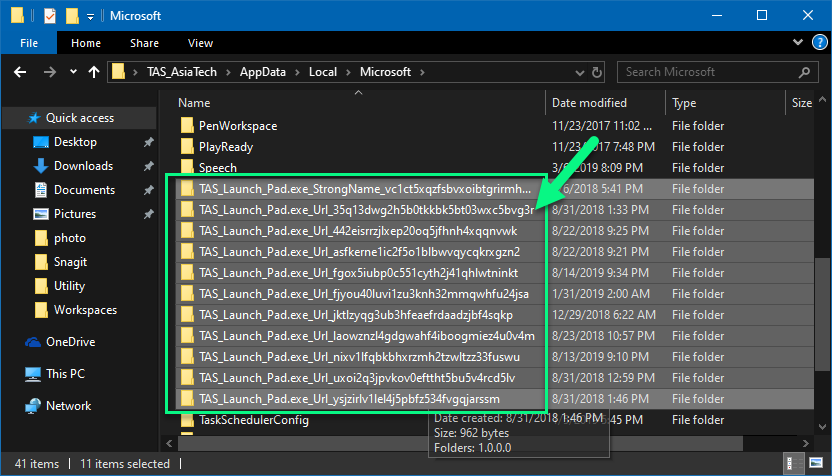
Task: Open the recent locations dropdown
Action: coord(73,72)
